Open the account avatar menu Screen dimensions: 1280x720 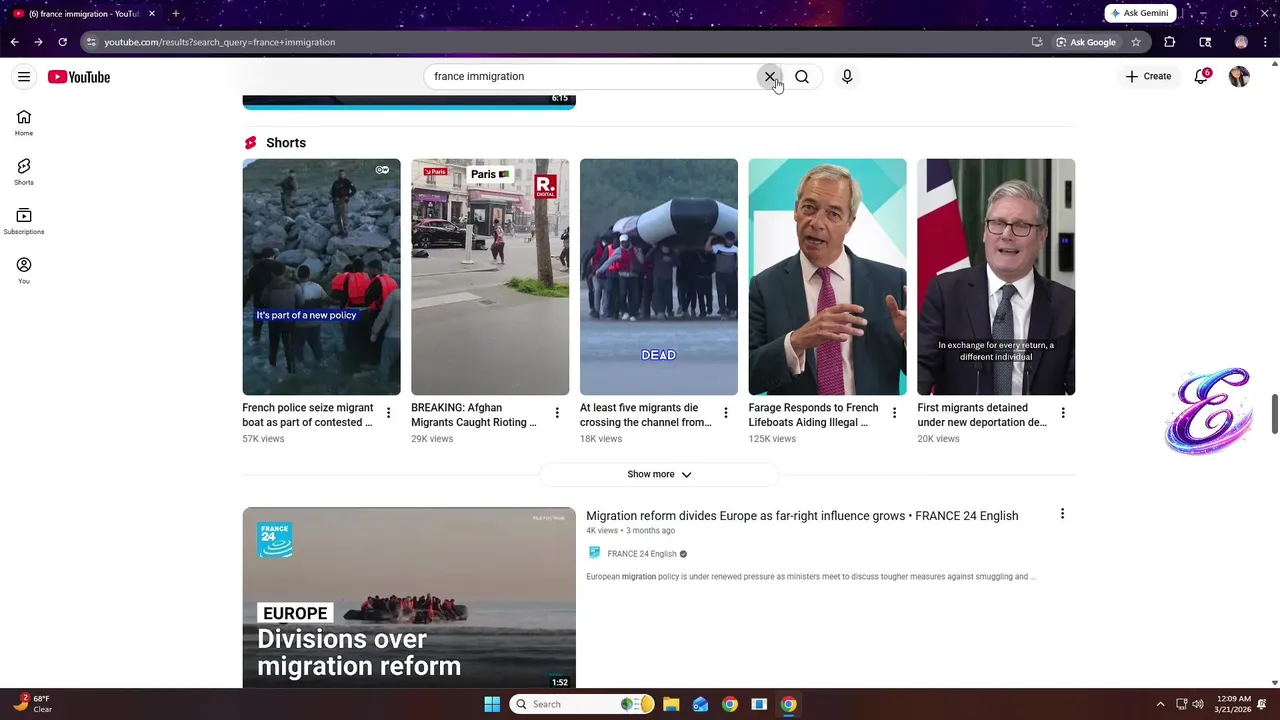point(1239,77)
